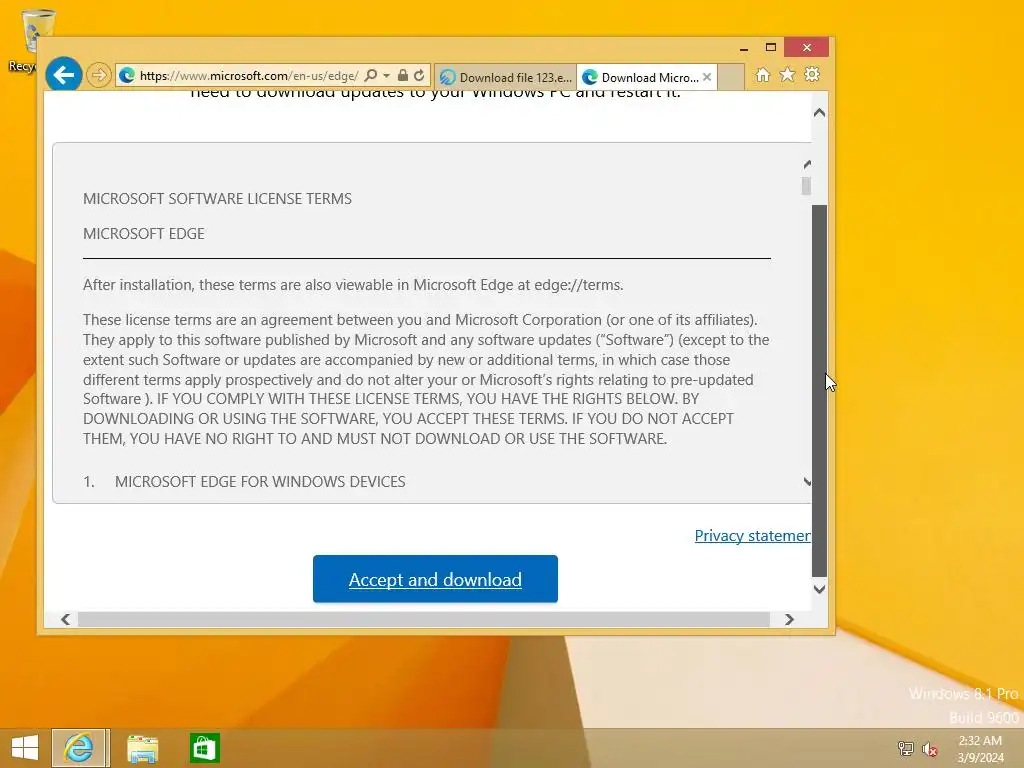Close the Internet Explorer window
The height and width of the screenshot is (768, 1024).
[x=807, y=48]
